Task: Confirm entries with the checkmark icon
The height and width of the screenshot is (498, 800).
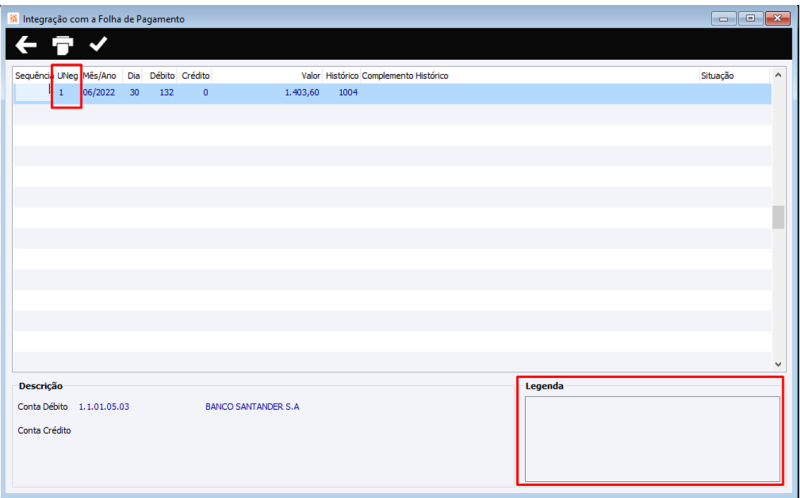Action: (98, 44)
